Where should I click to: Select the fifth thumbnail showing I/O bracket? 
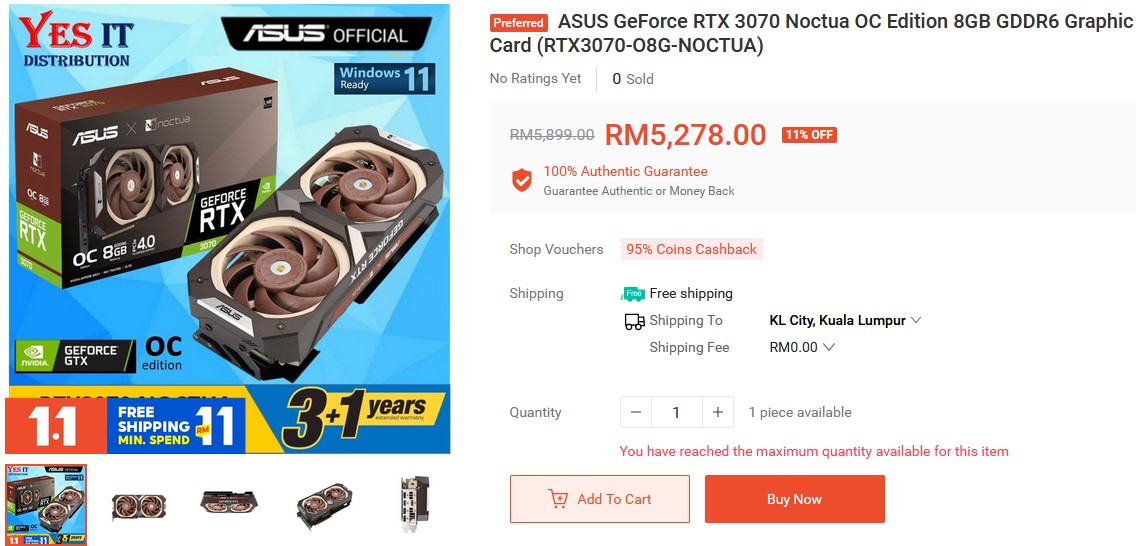coord(414,505)
